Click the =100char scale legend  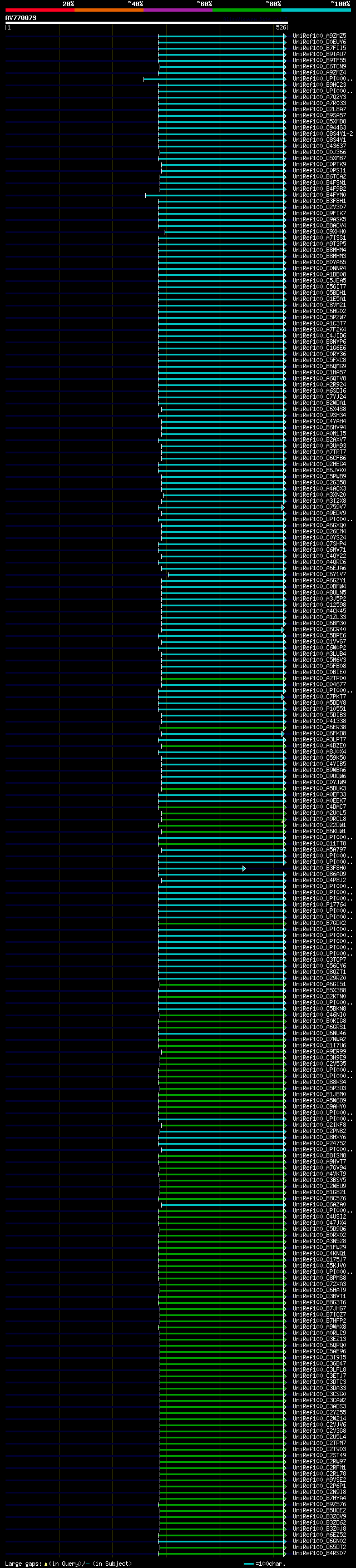coord(265,1564)
